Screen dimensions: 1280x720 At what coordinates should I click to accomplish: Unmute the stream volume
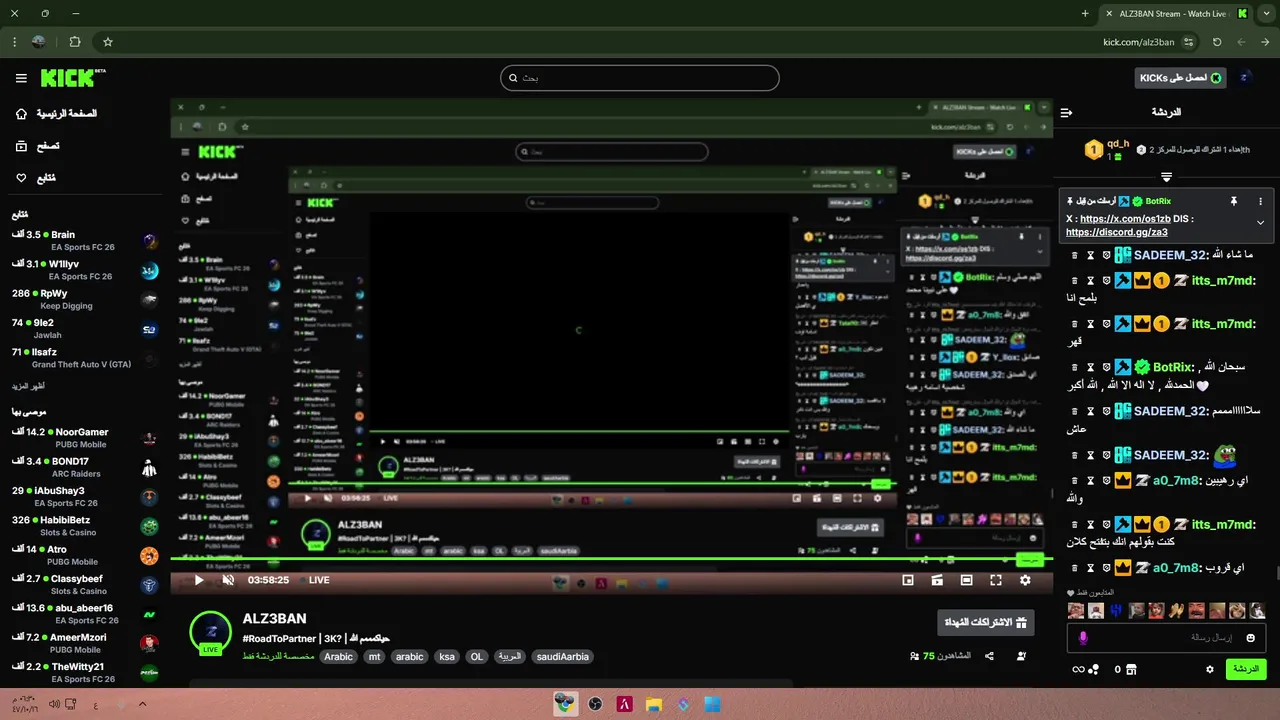[x=228, y=580]
